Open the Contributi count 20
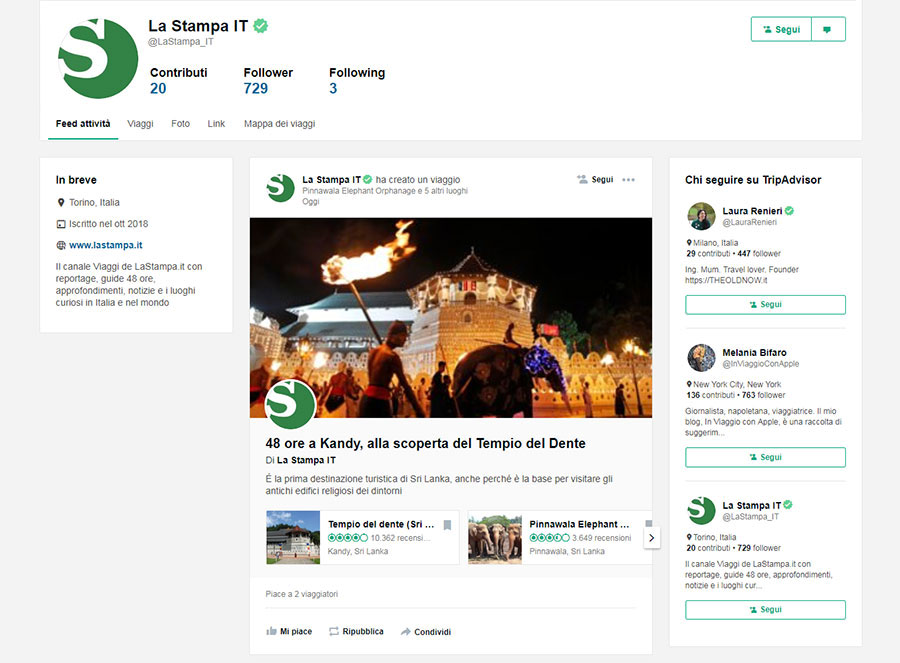Viewport: 900px width, 663px height. [x=158, y=88]
